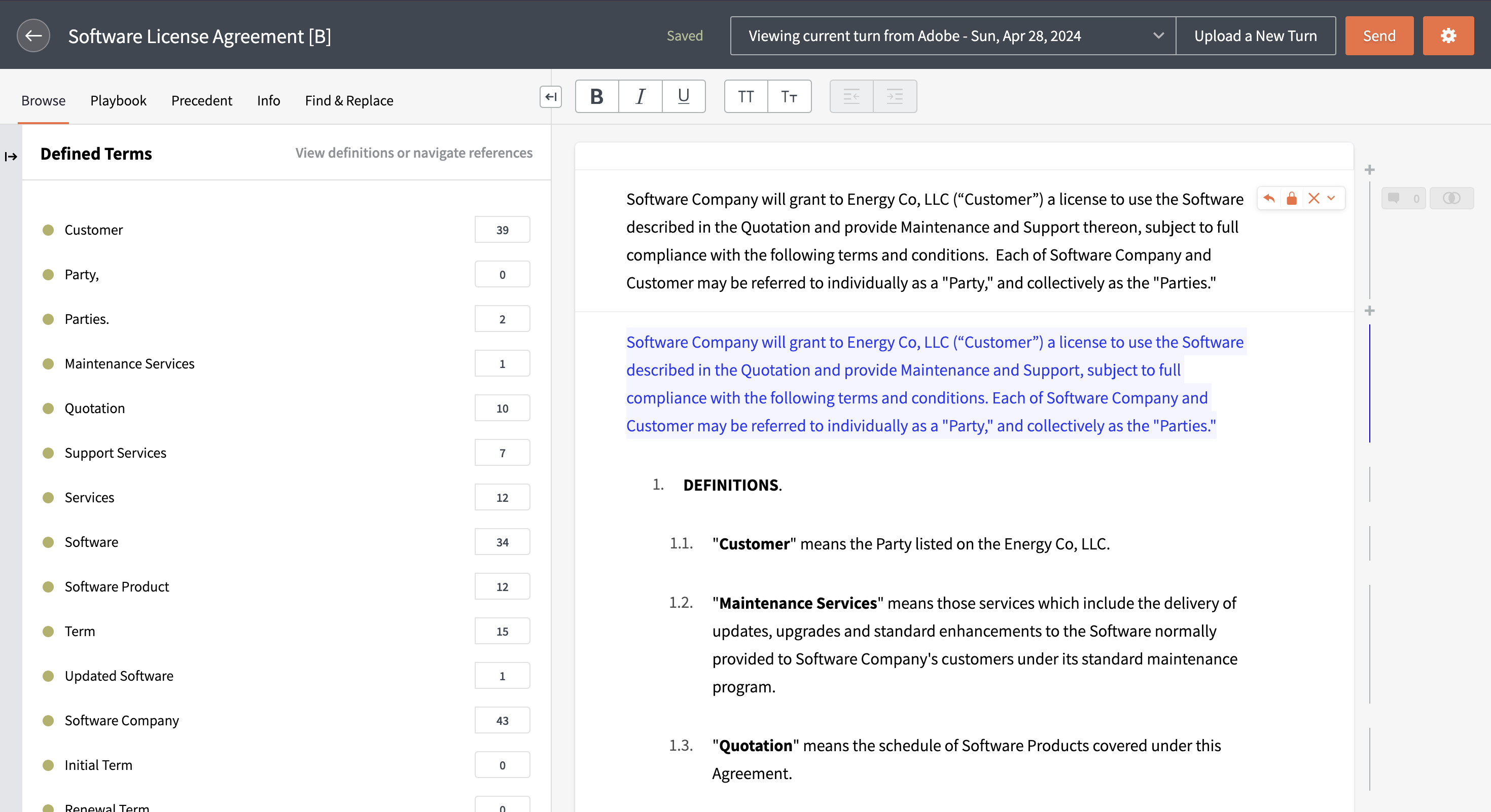The width and height of the screenshot is (1491, 812).
Task: Decrease paragraph indent
Action: click(851, 97)
